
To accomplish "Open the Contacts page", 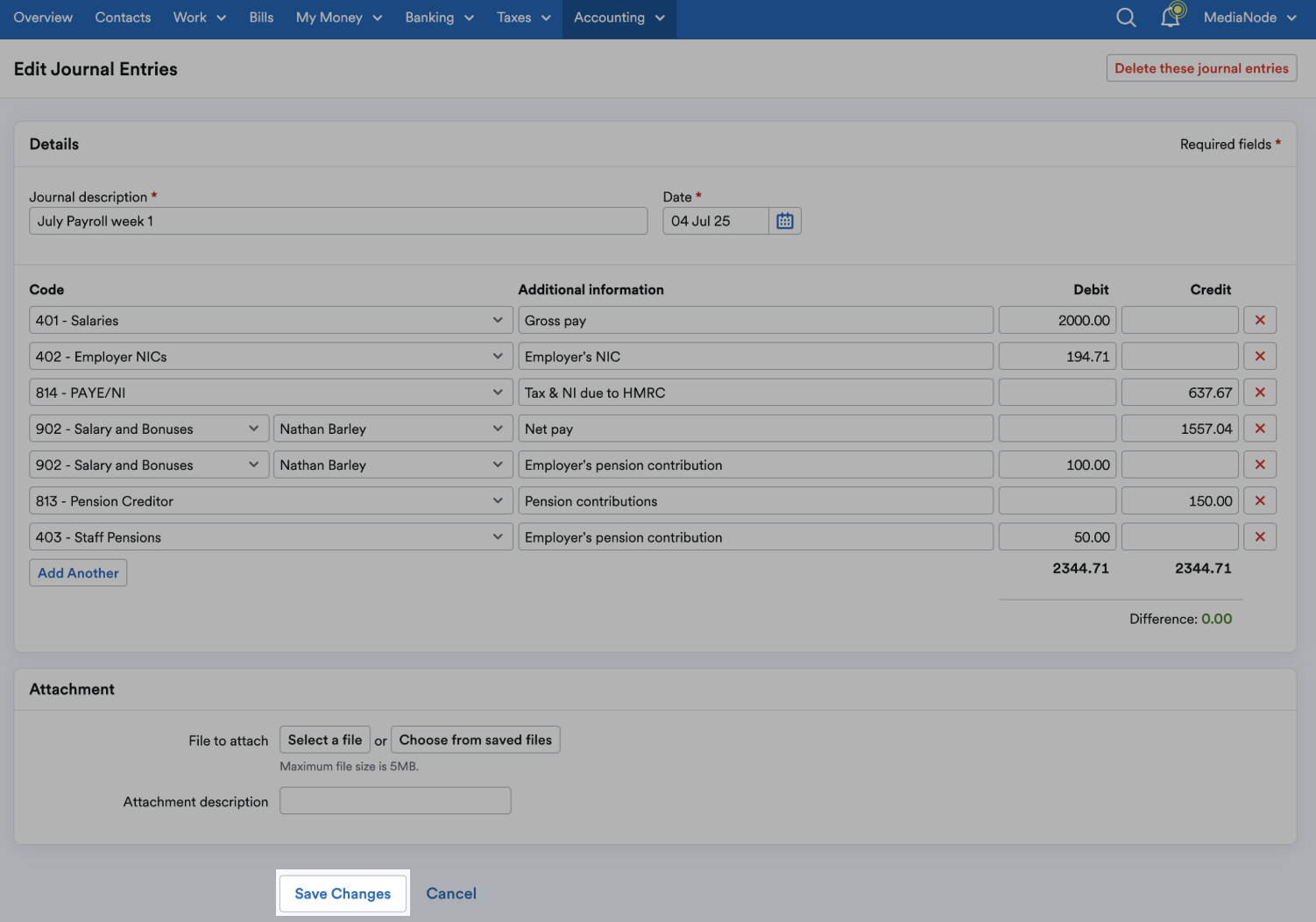I will coord(123,18).
